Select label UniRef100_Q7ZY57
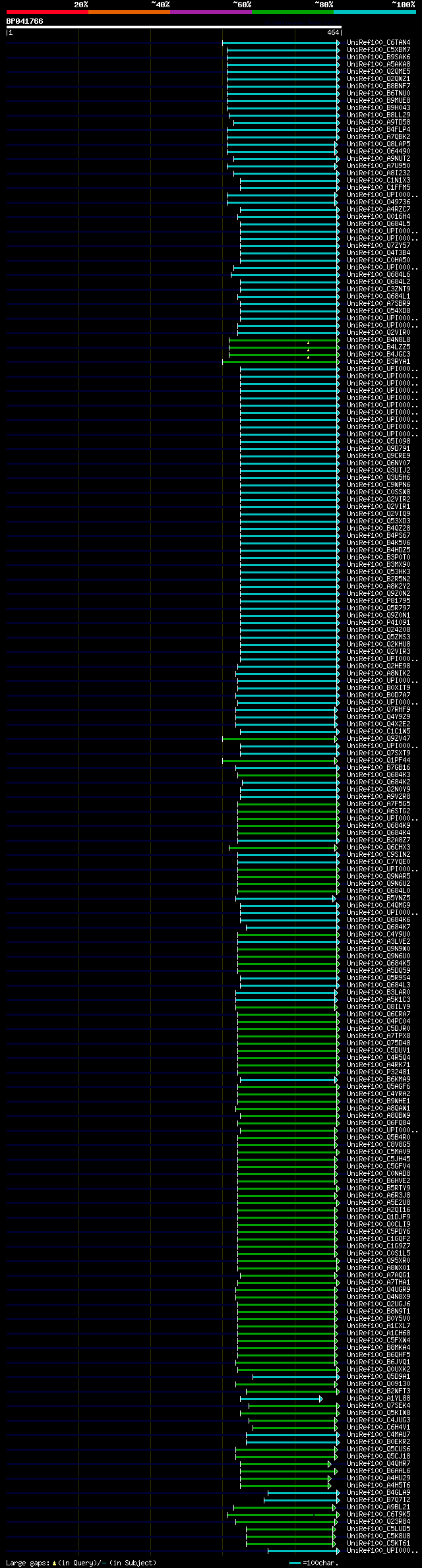Viewport: 422px width, 1568px height. (378, 246)
